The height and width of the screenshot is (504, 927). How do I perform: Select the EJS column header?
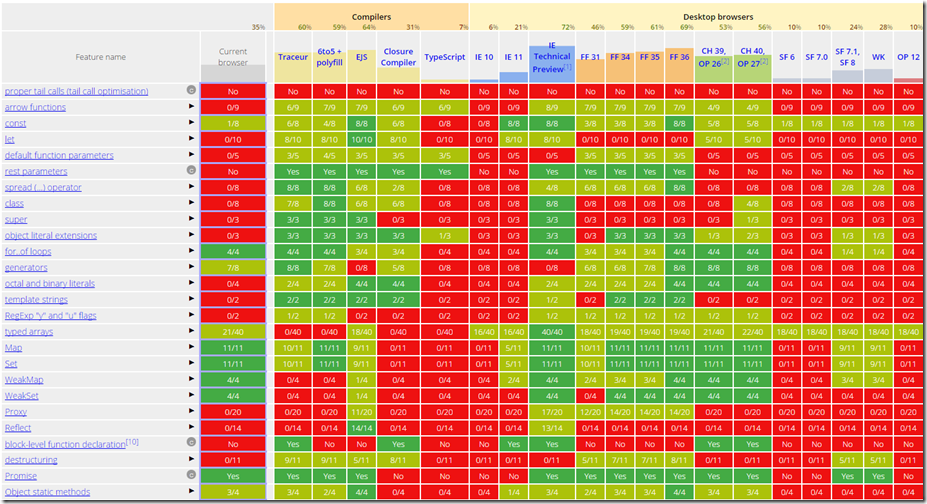tap(361, 57)
